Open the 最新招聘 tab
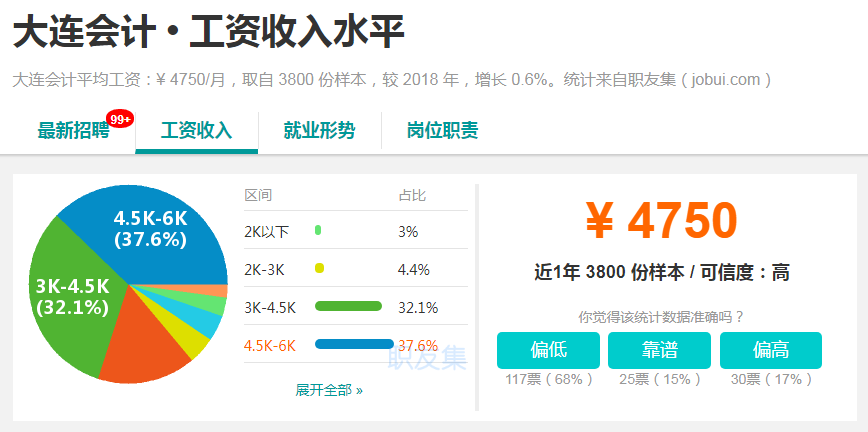This screenshot has height=432, width=868. [73, 131]
